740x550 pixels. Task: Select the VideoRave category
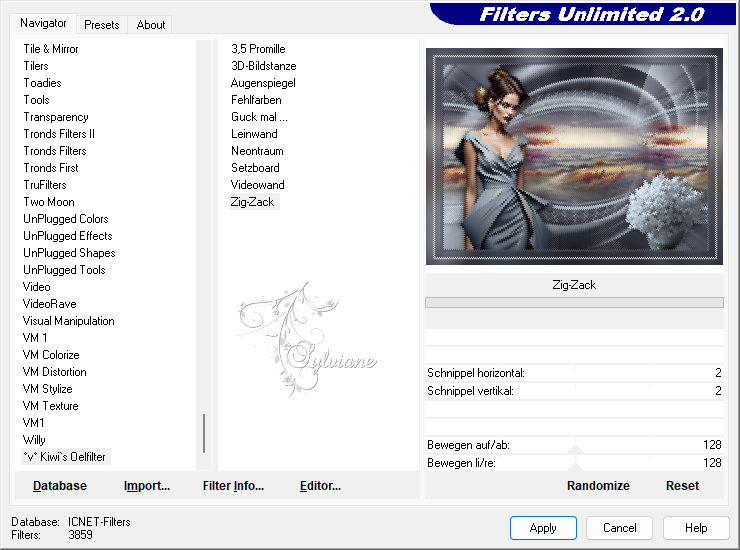point(50,304)
